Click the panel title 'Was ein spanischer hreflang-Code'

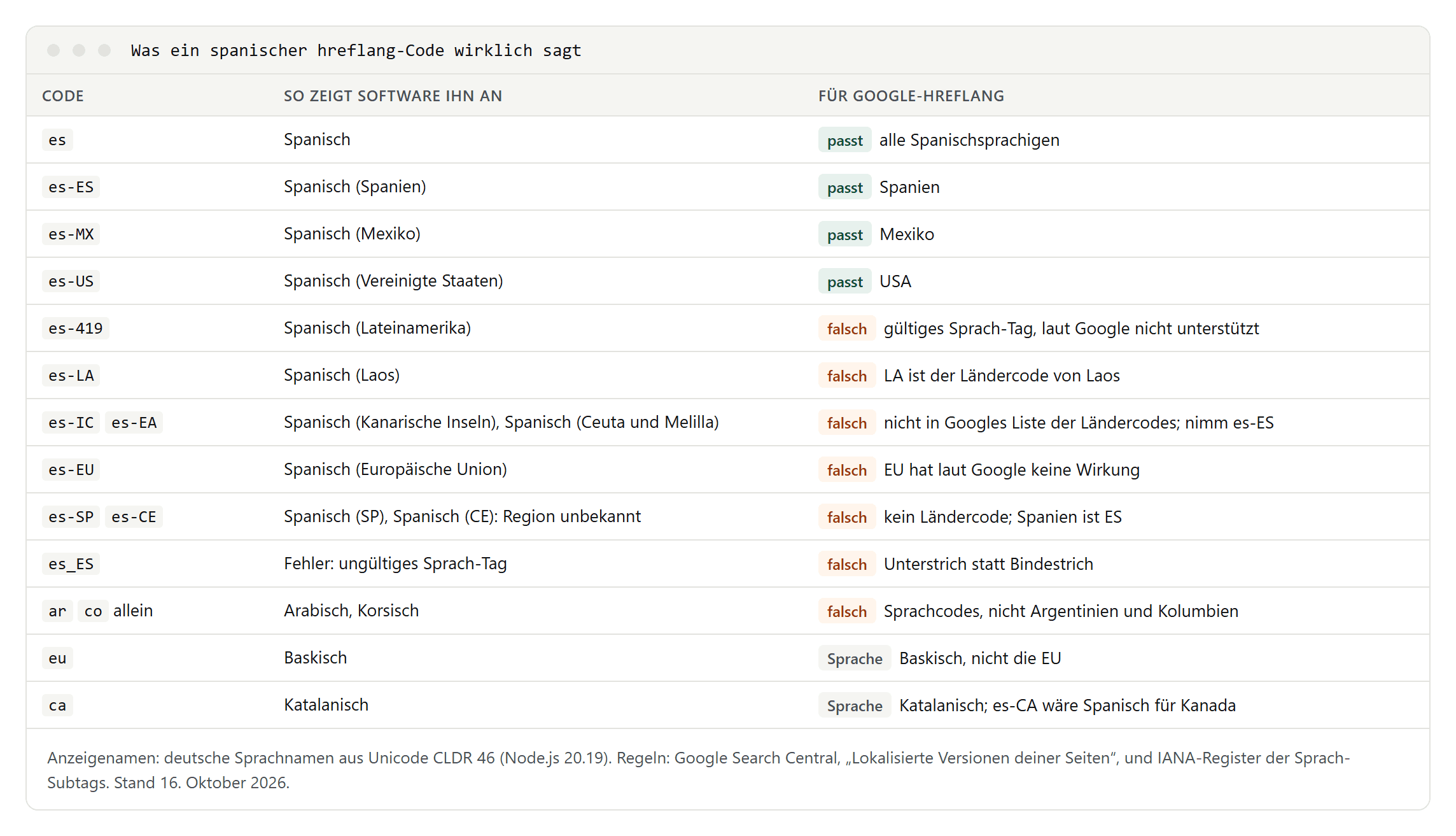pos(356,50)
